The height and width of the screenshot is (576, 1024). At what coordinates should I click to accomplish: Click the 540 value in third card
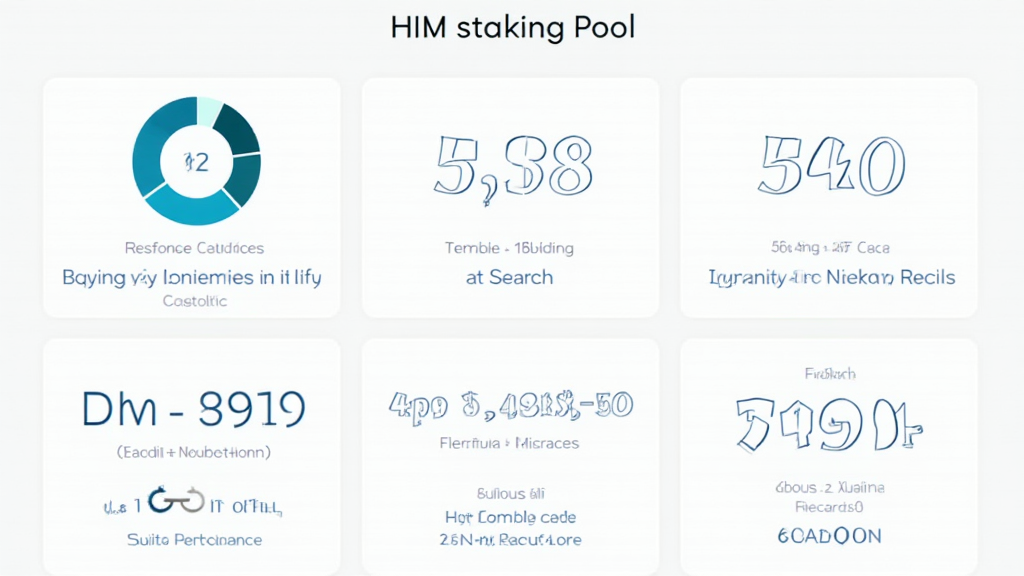[x=831, y=165]
